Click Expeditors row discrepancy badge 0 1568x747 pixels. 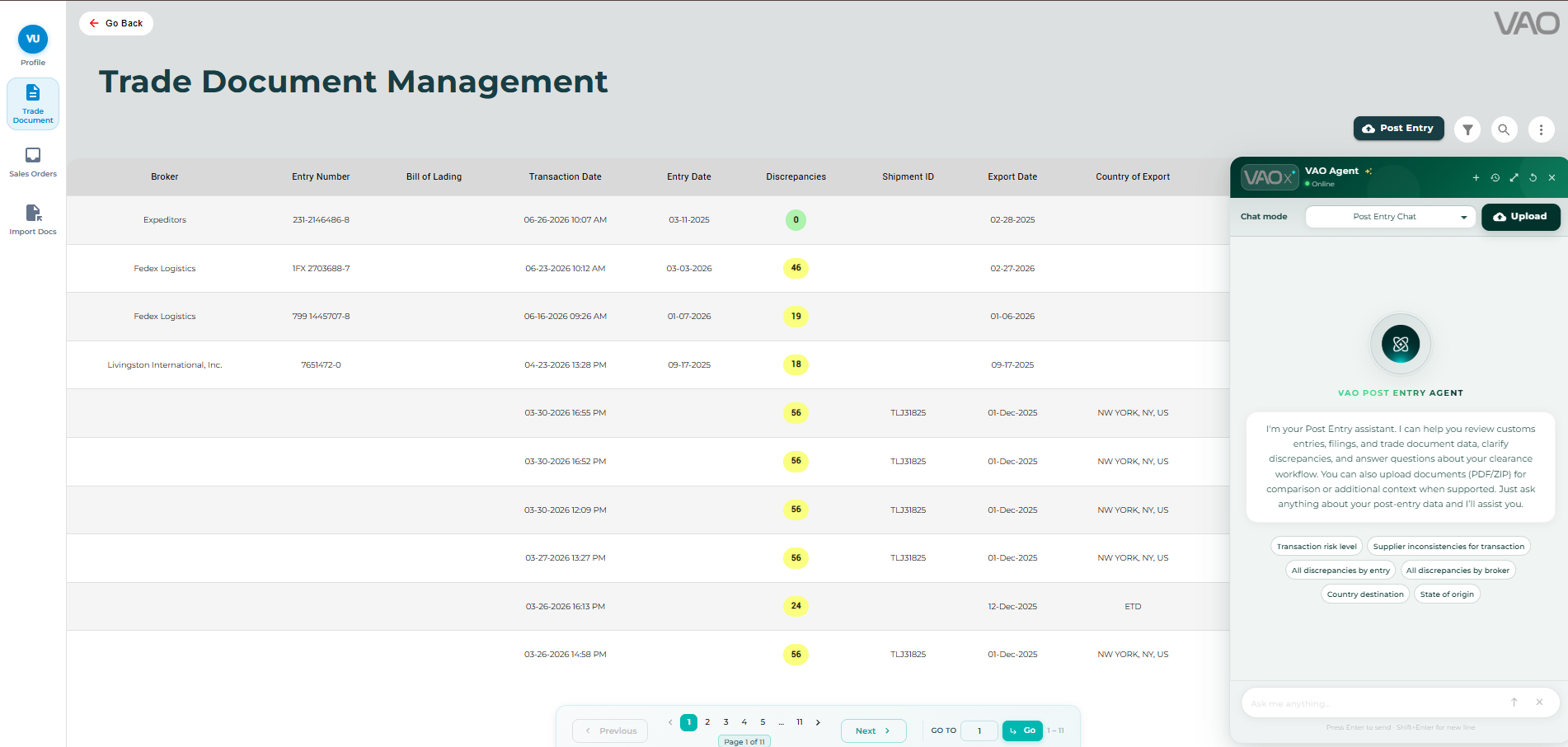pos(796,220)
